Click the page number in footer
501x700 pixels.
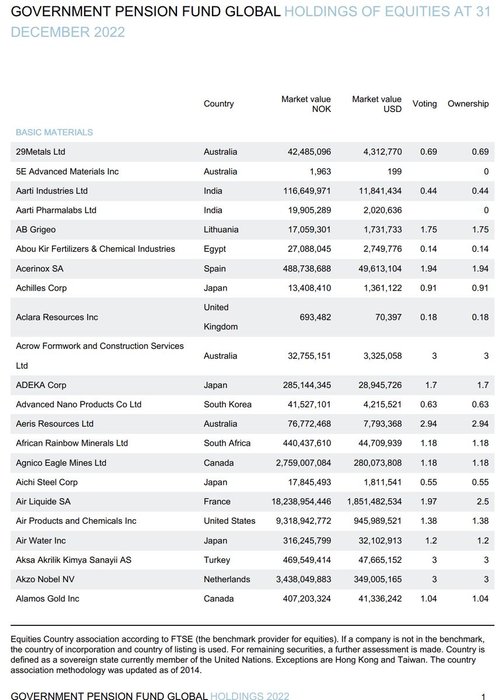pyautogui.click(x=483, y=696)
